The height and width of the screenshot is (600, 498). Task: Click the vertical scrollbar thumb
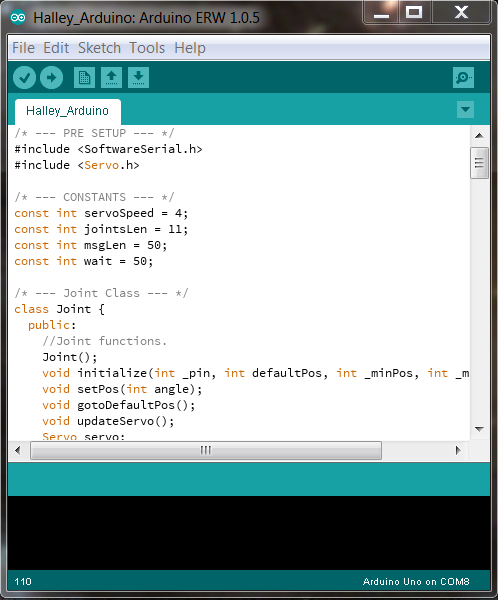(479, 163)
